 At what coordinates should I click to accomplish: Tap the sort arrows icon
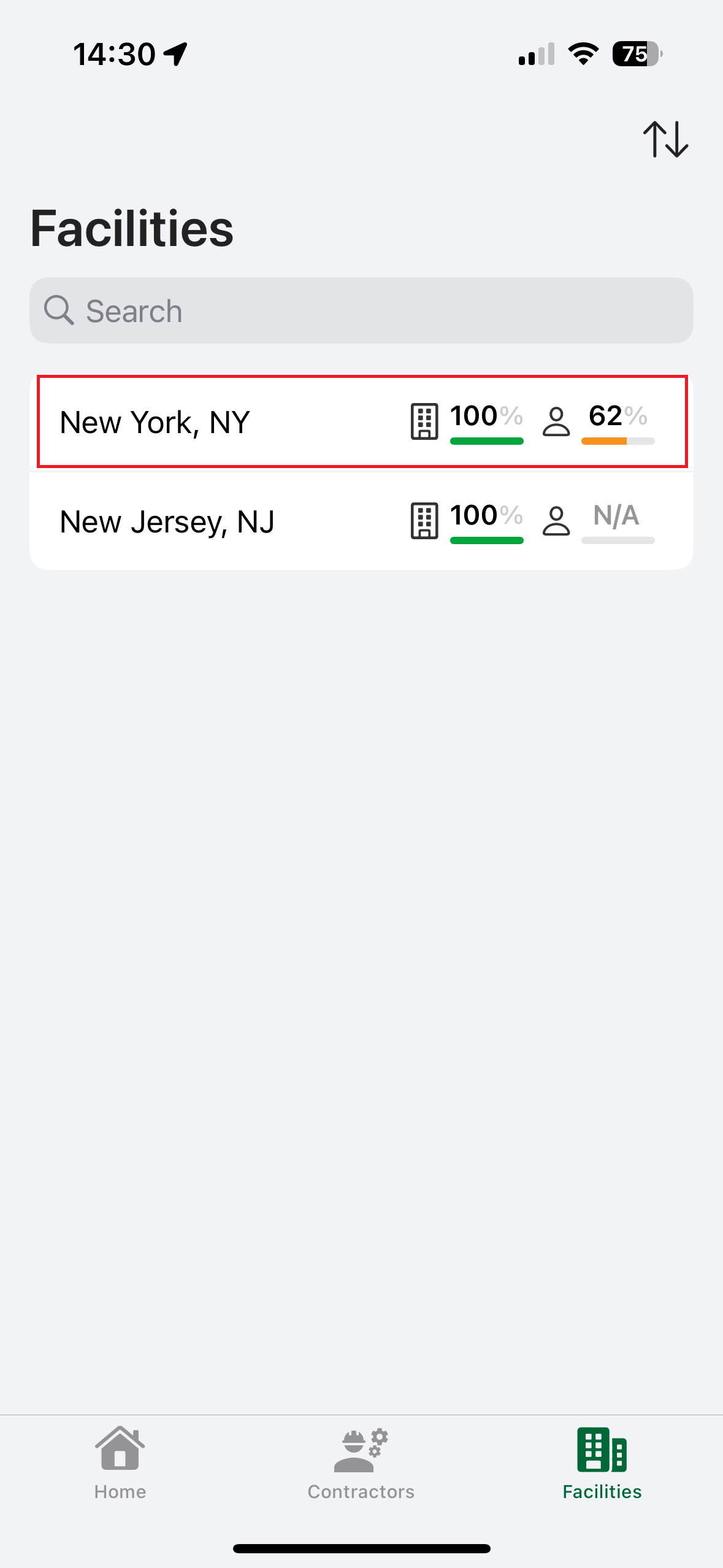click(665, 139)
